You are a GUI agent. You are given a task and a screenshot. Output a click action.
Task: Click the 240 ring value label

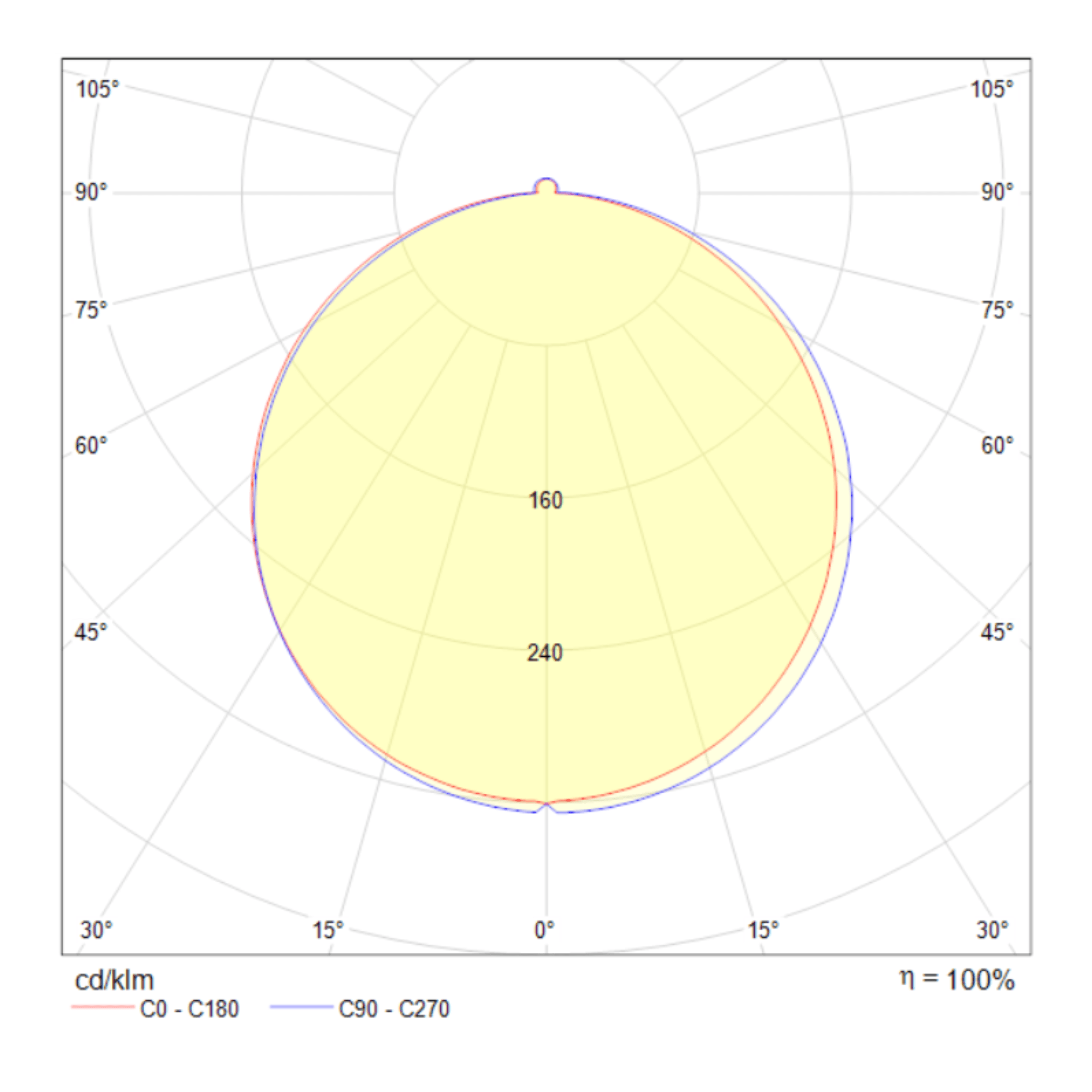click(545, 653)
